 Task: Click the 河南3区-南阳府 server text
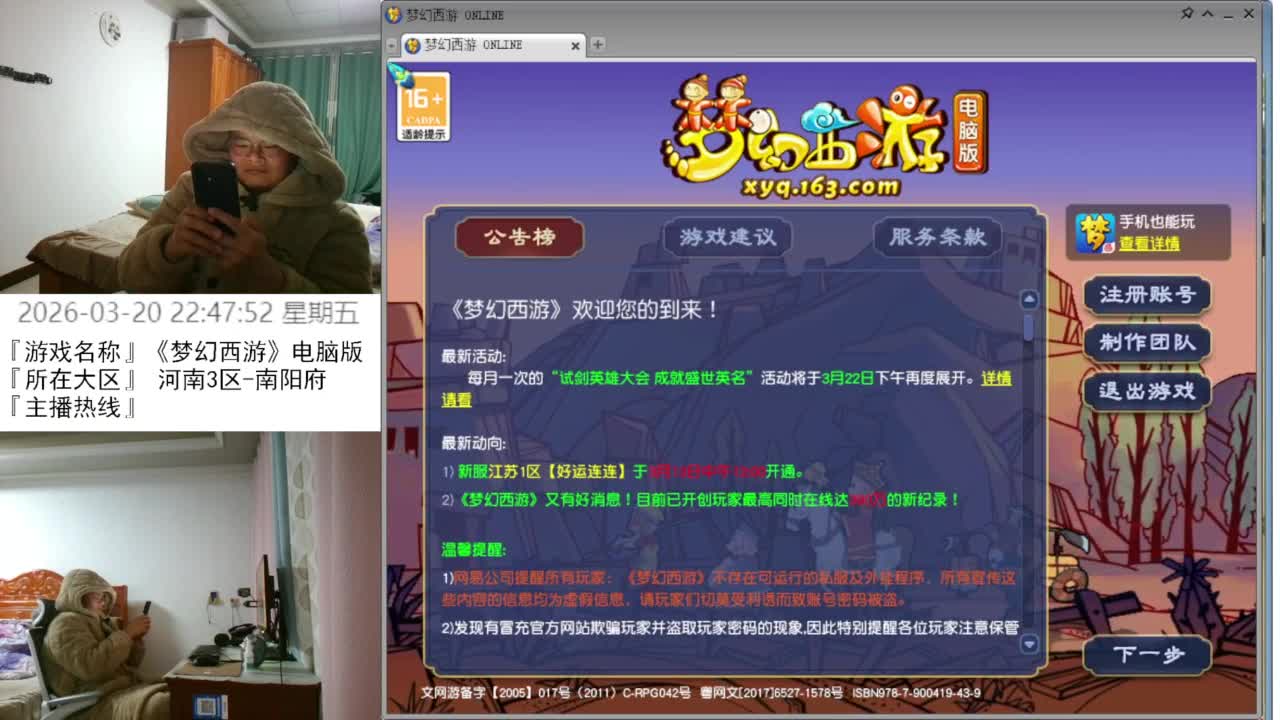242,380
